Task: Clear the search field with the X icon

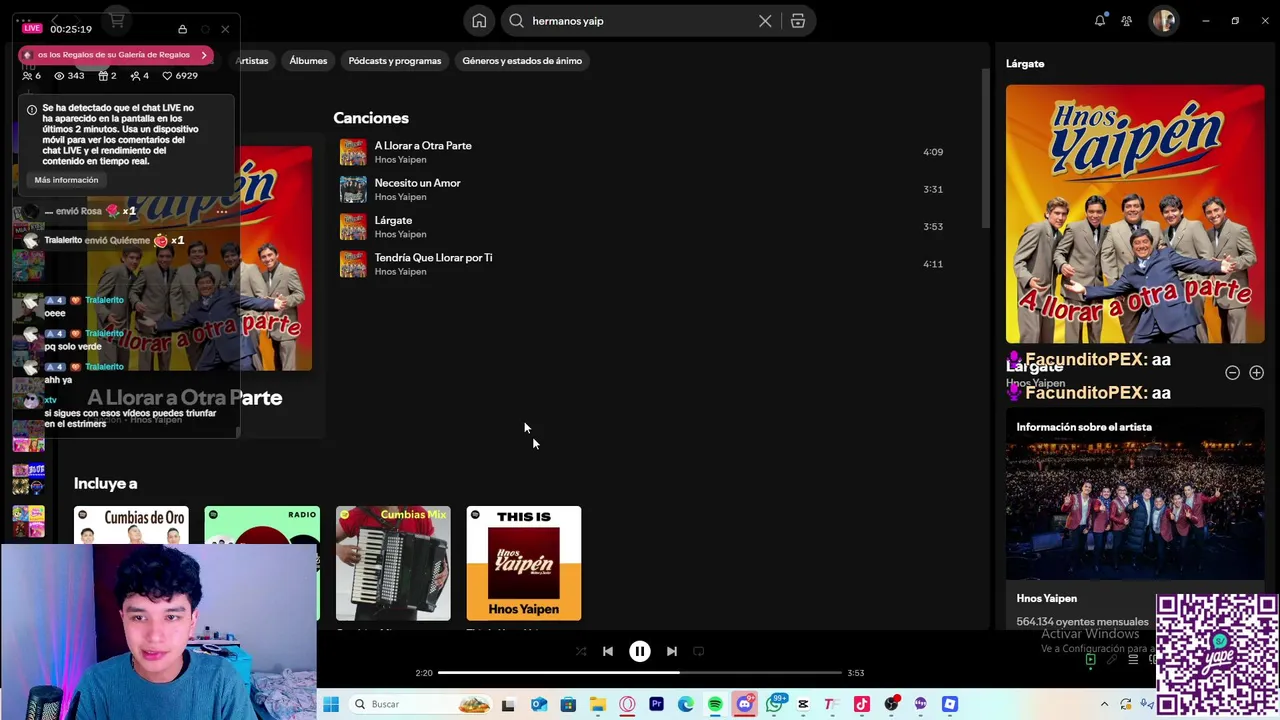Action: tap(765, 21)
